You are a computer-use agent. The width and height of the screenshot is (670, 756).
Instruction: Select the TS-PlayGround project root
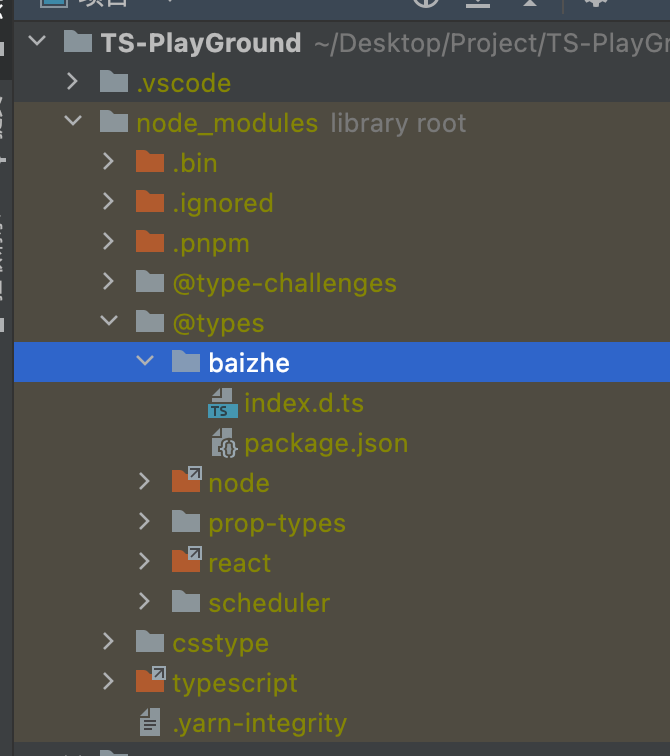tap(201, 43)
